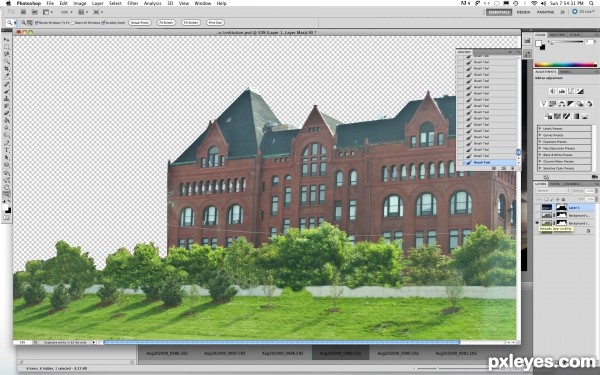
Task: Select the Eyedropper tool
Action: tap(7, 76)
